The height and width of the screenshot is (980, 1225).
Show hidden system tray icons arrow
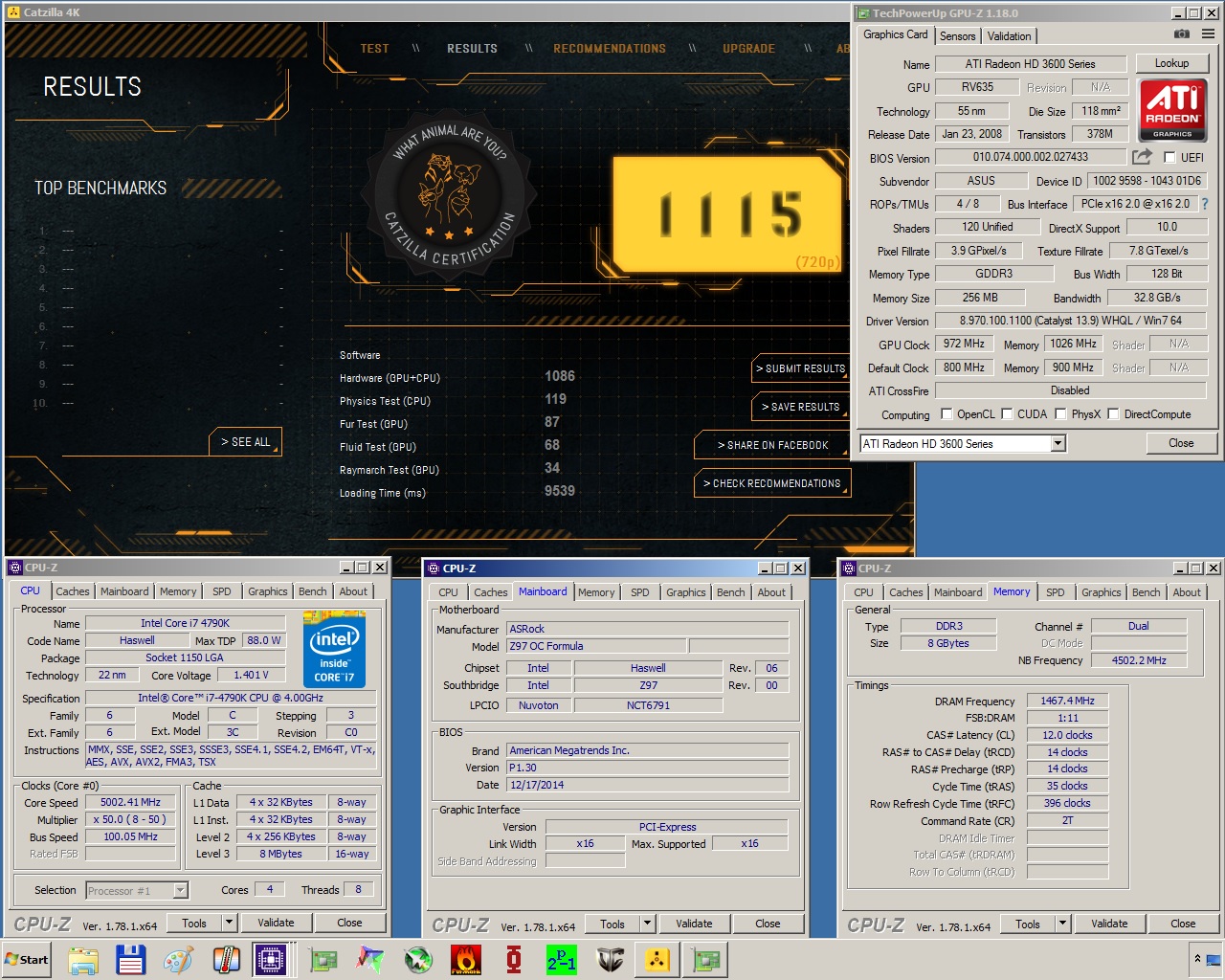pos(1196,959)
